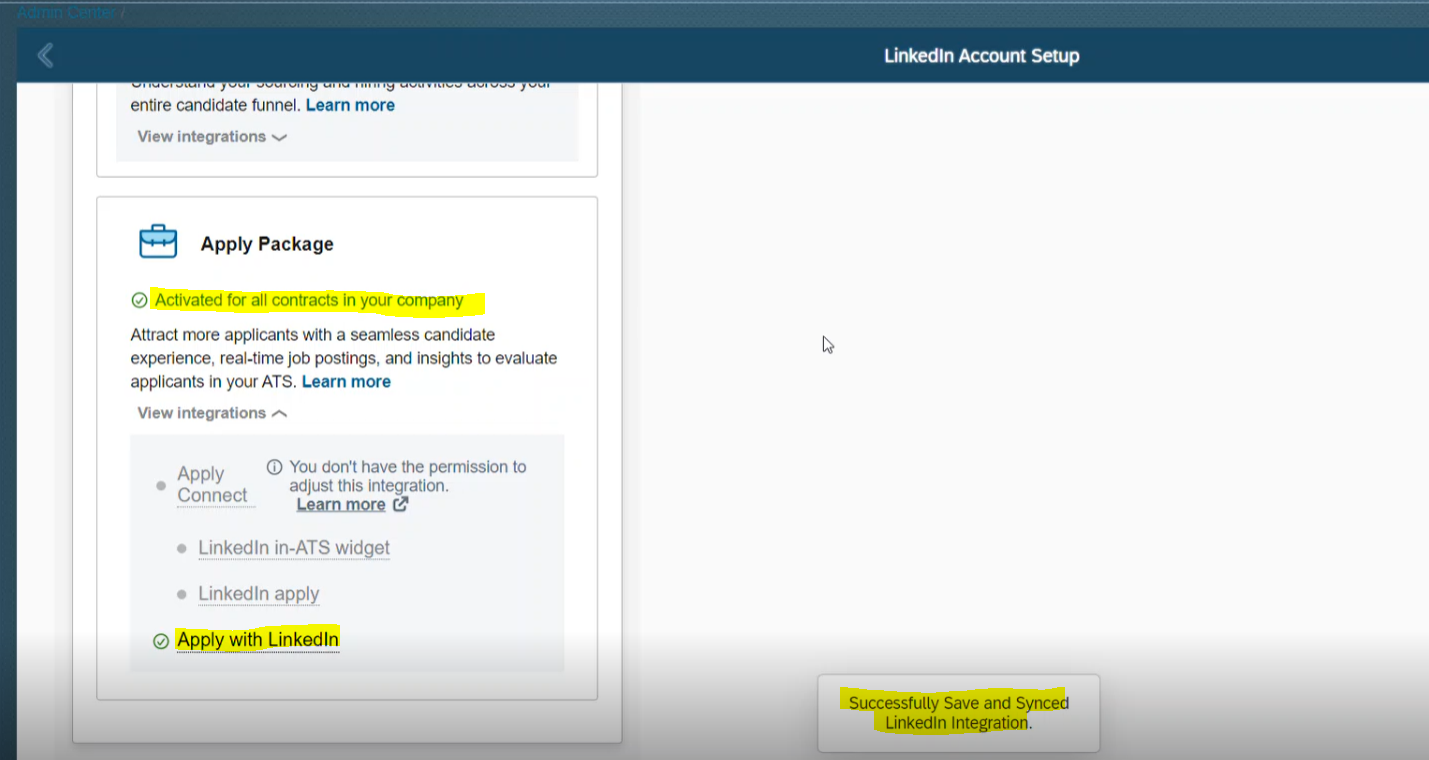Open the Admin Center breadcrumb link
Image resolution: width=1429 pixels, height=760 pixels.
pyautogui.click(x=66, y=12)
